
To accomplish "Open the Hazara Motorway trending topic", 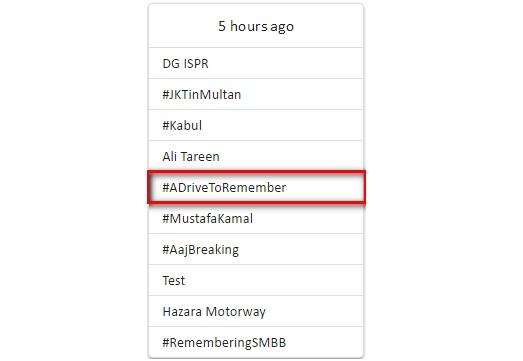I will point(256,312).
